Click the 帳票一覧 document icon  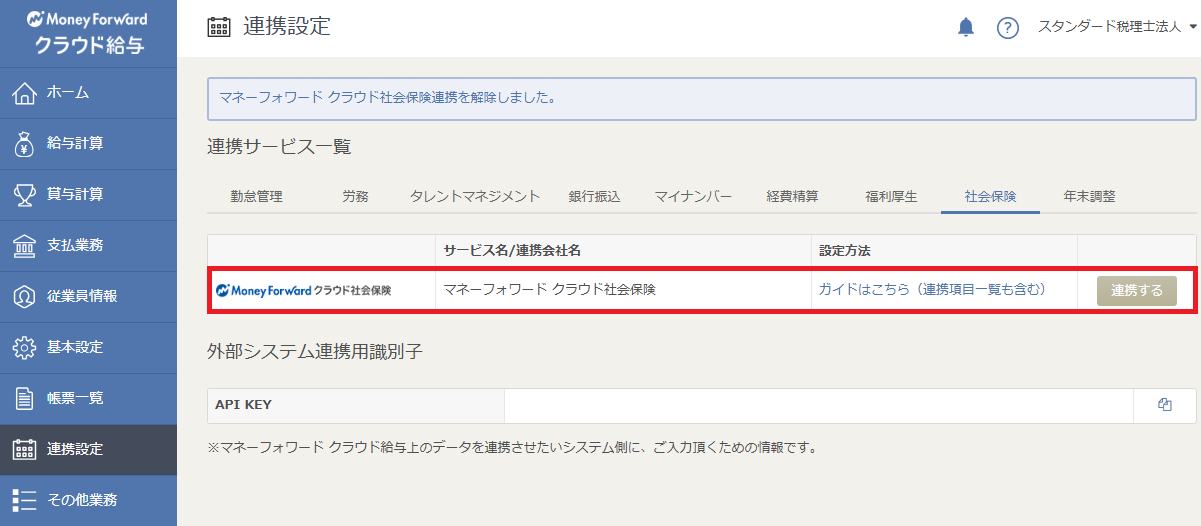[x=25, y=398]
